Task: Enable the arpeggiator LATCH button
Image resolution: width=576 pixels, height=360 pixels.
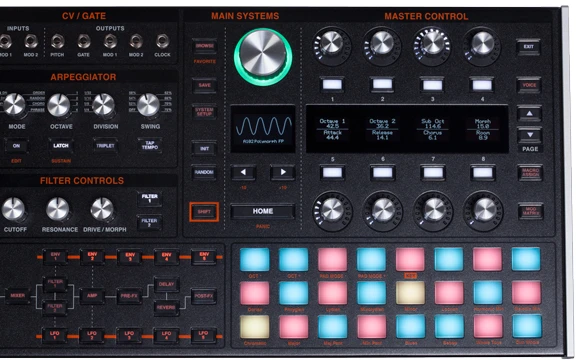Action: tap(61, 145)
